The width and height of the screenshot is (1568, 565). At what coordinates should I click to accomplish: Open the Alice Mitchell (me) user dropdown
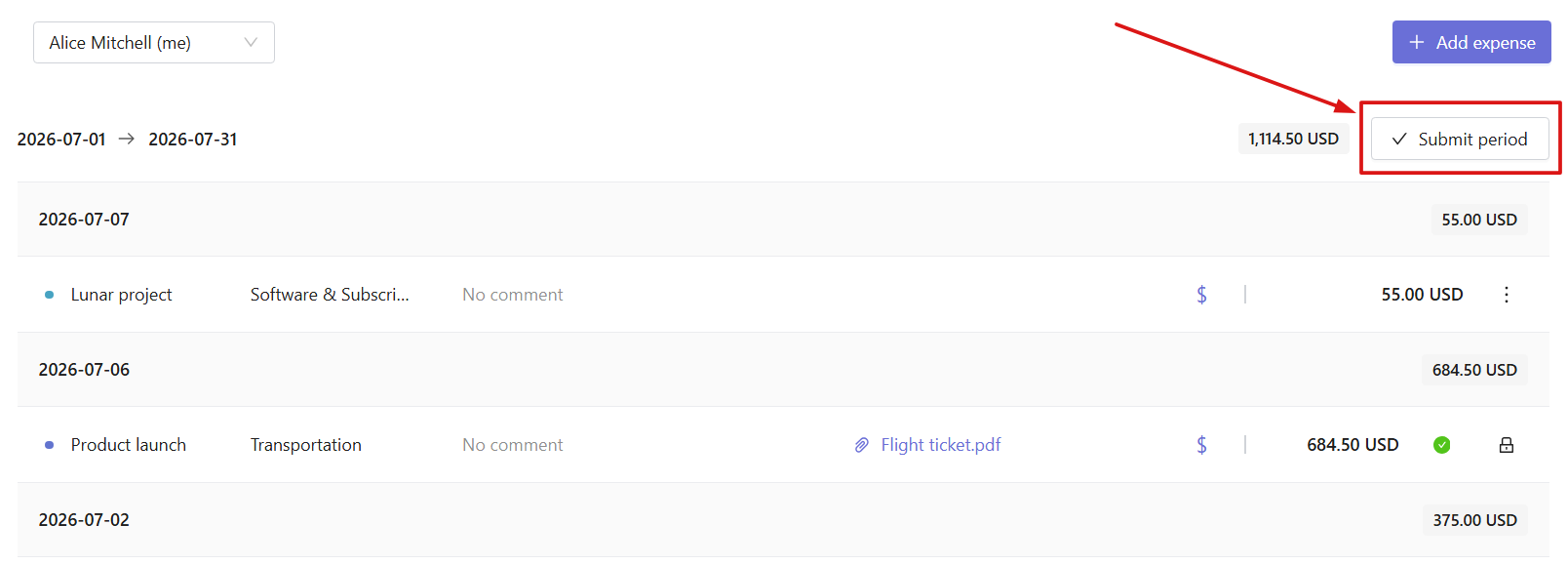click(x=154, y=43)
